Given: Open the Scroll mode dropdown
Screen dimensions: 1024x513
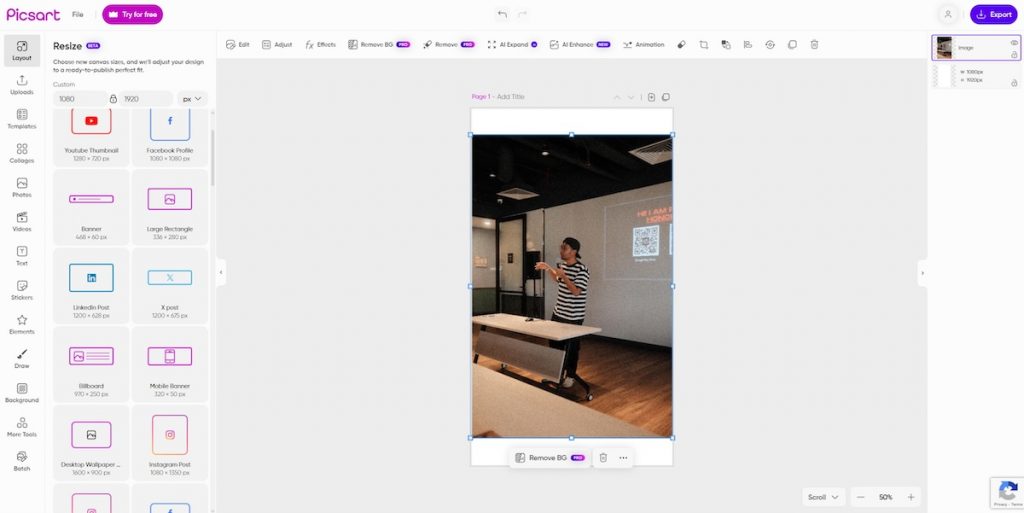Looking at the screenshot, I should click(x=824, y=497).
